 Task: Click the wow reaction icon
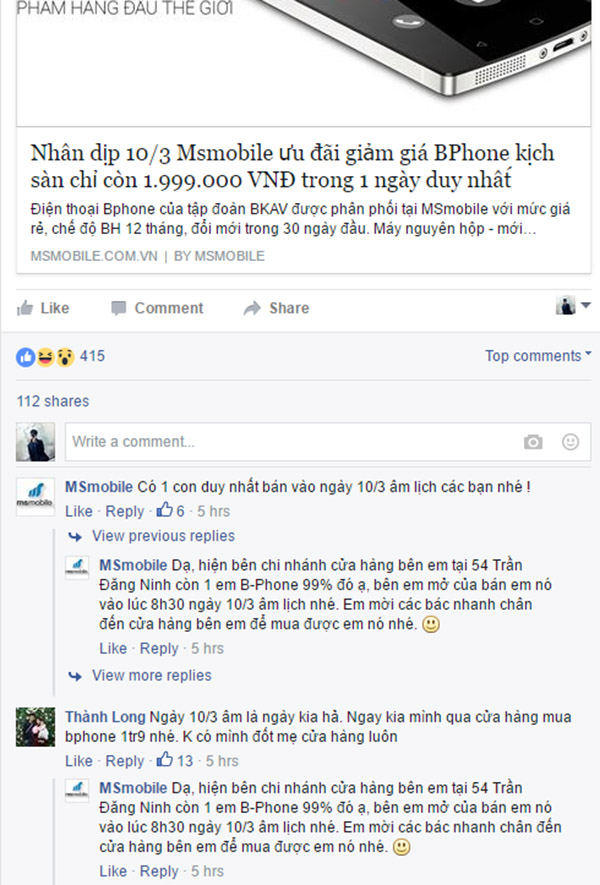65,357
